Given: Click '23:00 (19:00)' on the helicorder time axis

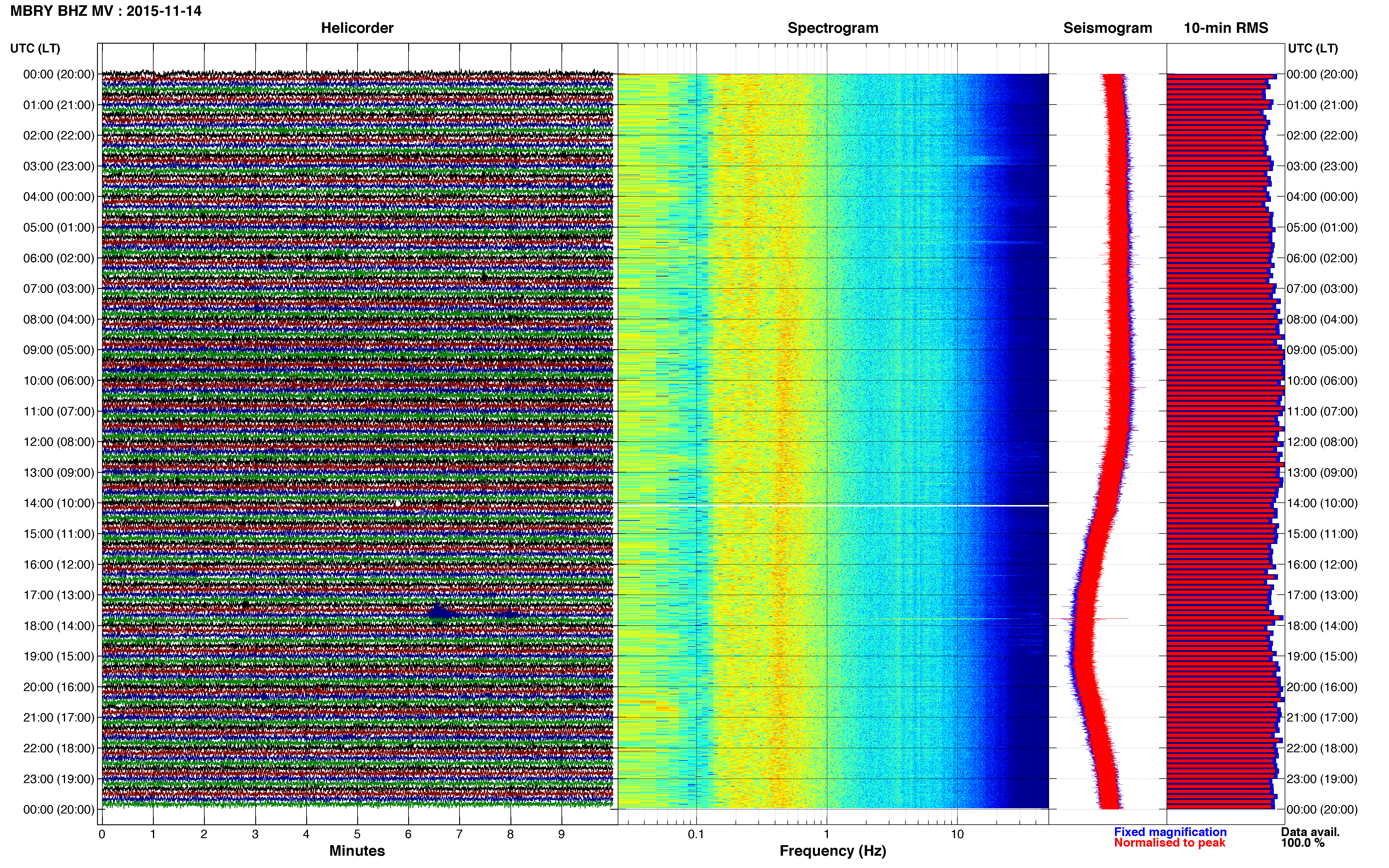Looking at the screenshot, I should [59, 779].
